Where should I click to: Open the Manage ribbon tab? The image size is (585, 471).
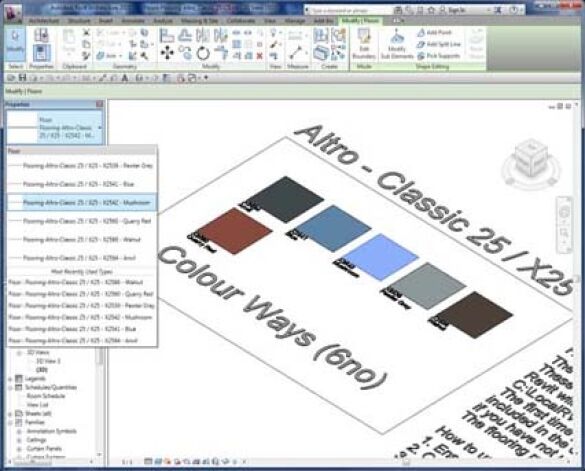[x=295, y=21]
